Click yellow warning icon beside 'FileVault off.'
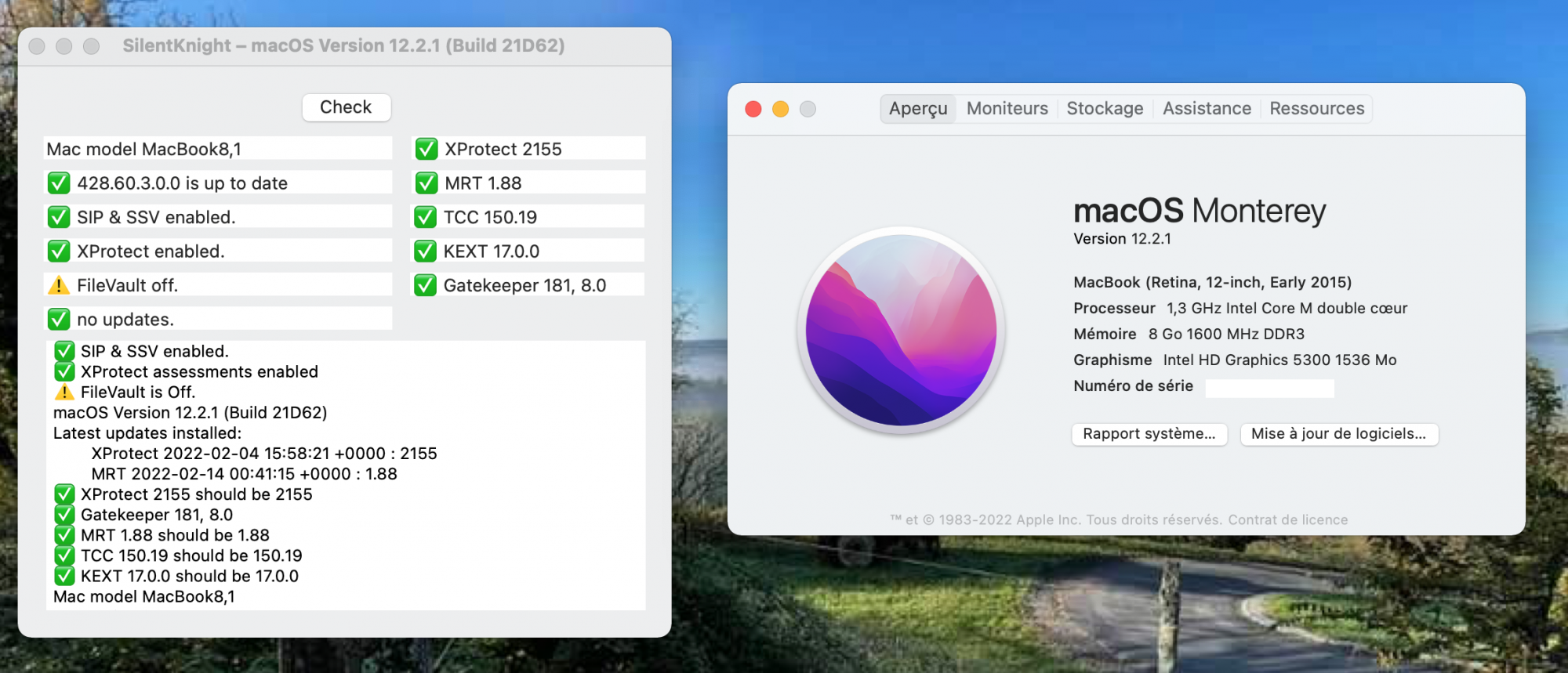The height and width of the screenshot is (673, 1568). coord(59,285)
